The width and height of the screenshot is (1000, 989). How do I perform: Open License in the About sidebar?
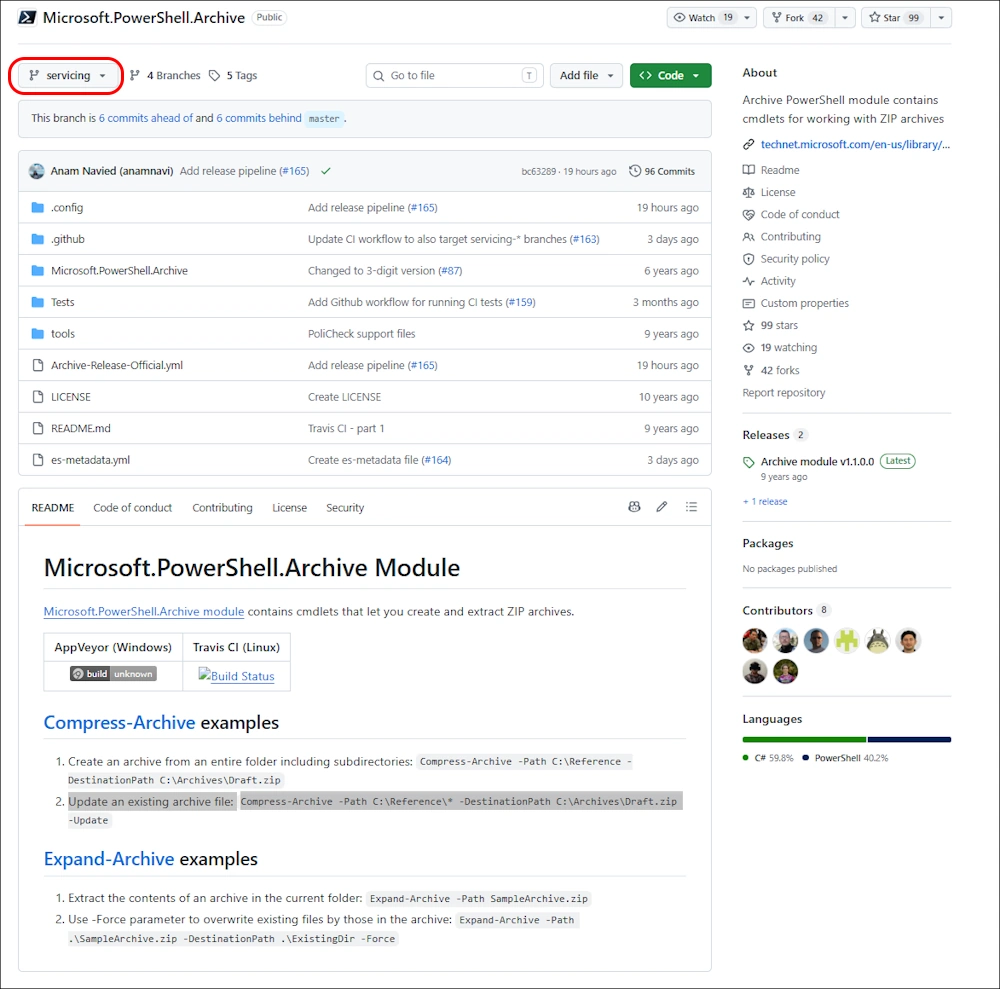(x=768, y=192)
